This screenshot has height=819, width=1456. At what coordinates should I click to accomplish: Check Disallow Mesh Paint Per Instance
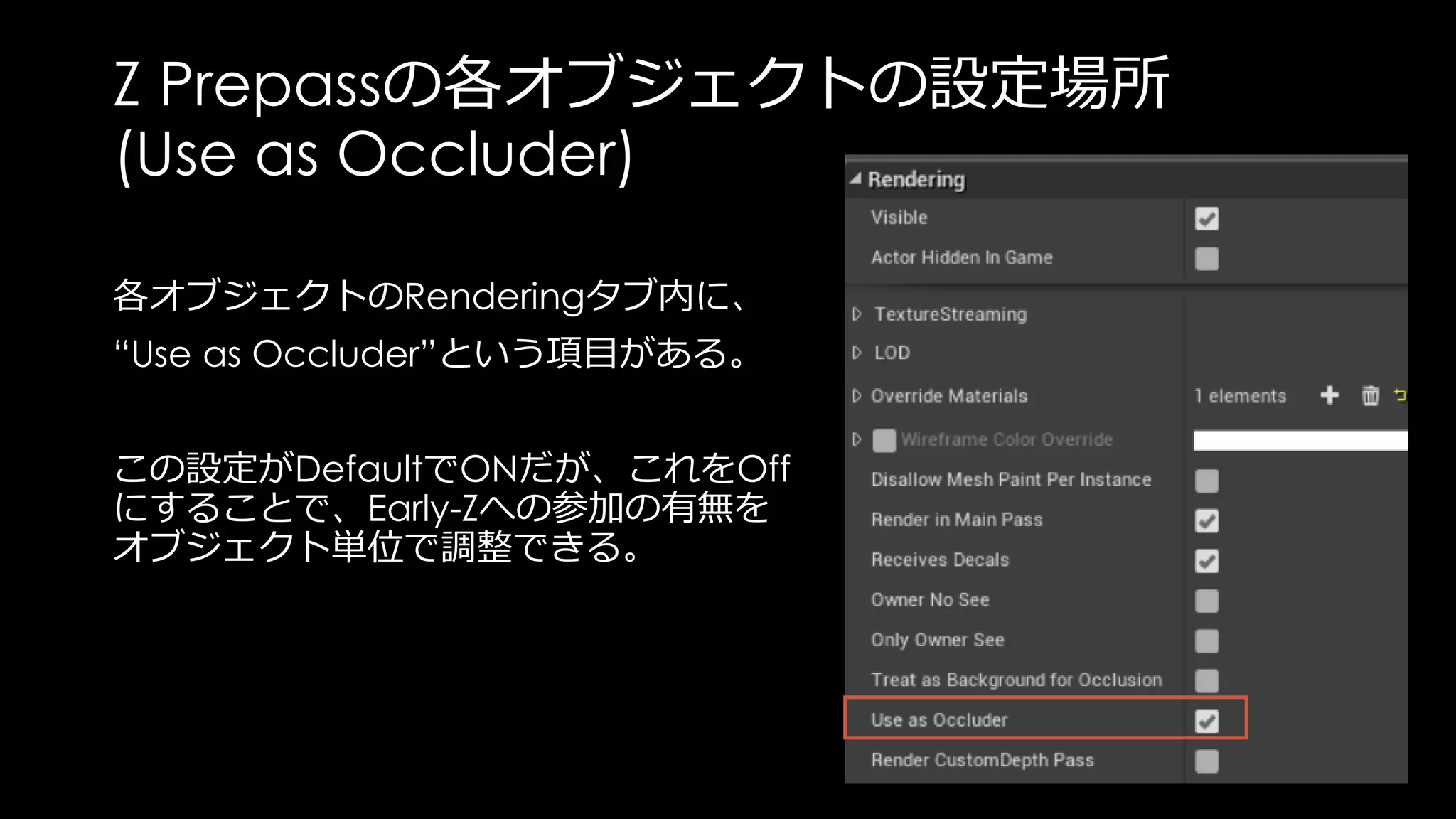click(x=1206, y=481)
